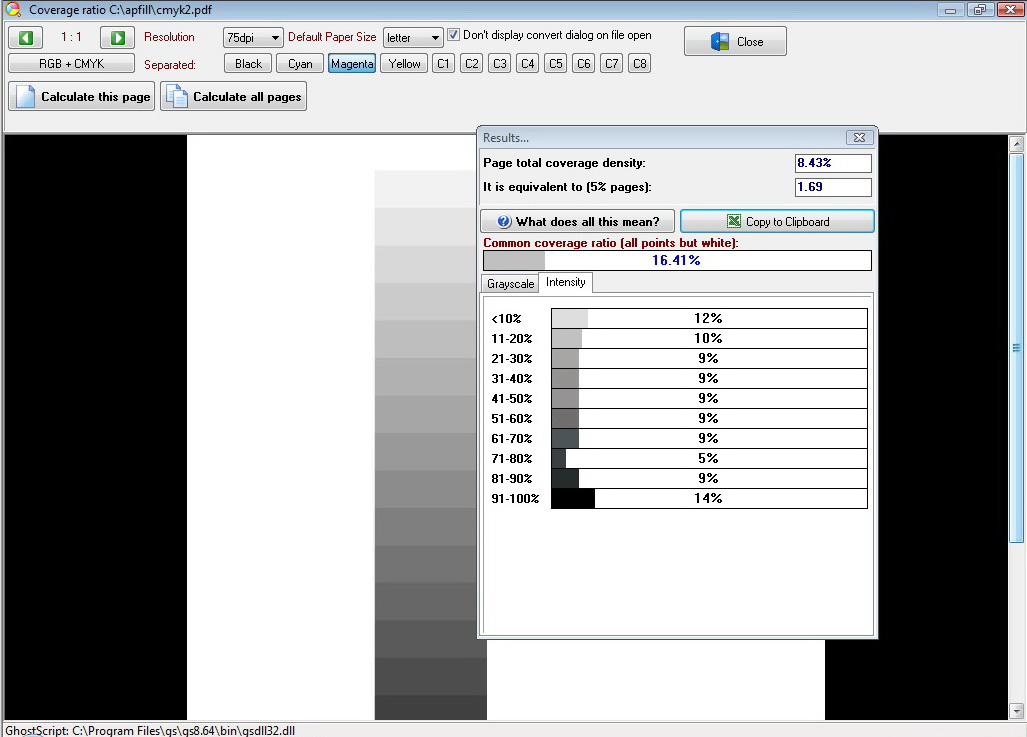The image size is (1027, 737).
Task: Close the viewer with the Close button
Action: tap(735, 41)
